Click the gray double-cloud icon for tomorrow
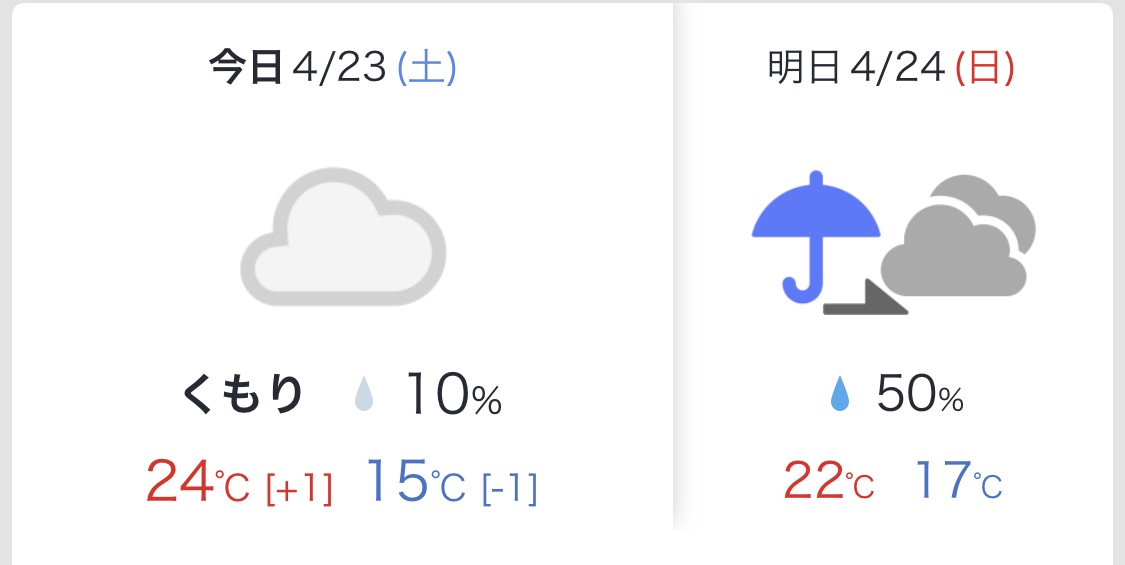Screen dimensions: 1125x565 [x=958, y=235]
